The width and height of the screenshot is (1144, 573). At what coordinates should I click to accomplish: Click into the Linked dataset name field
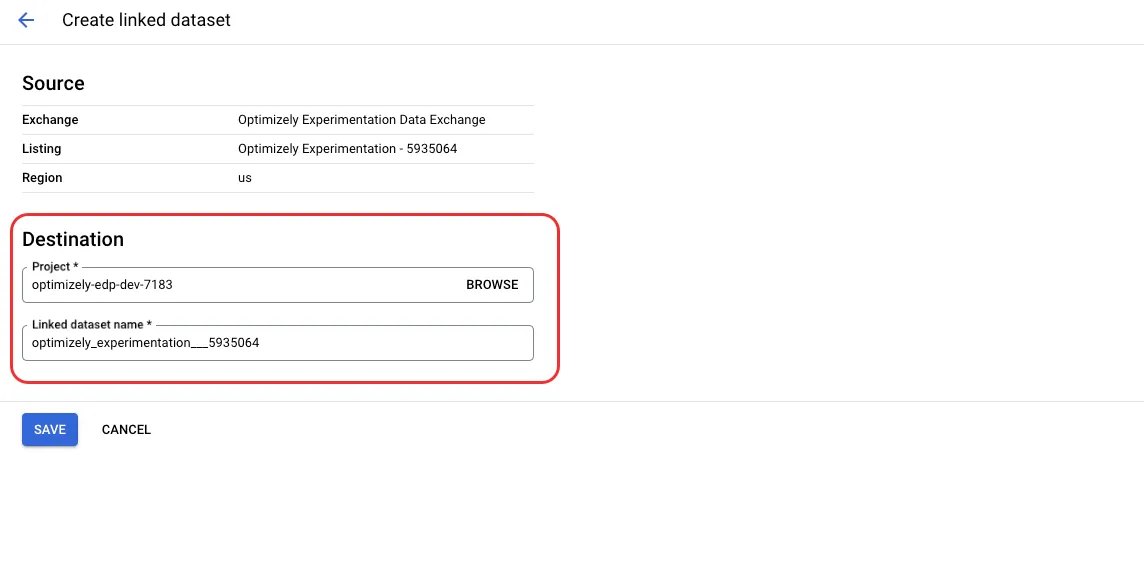click(x=278, y=343)
